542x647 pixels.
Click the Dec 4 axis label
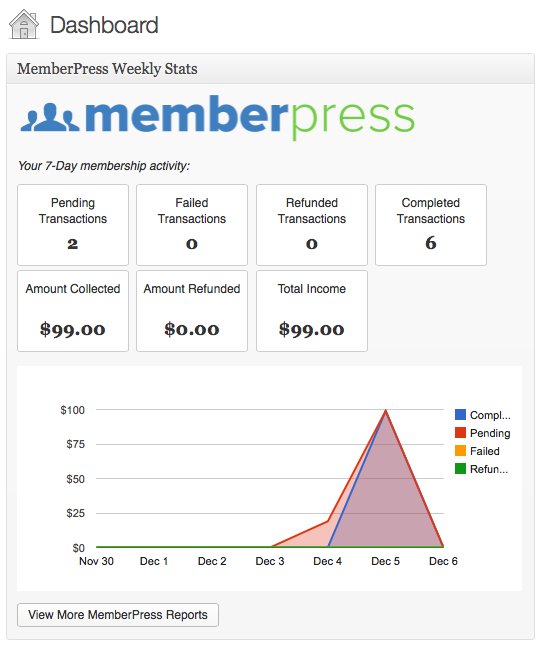(x=328, y=561)
